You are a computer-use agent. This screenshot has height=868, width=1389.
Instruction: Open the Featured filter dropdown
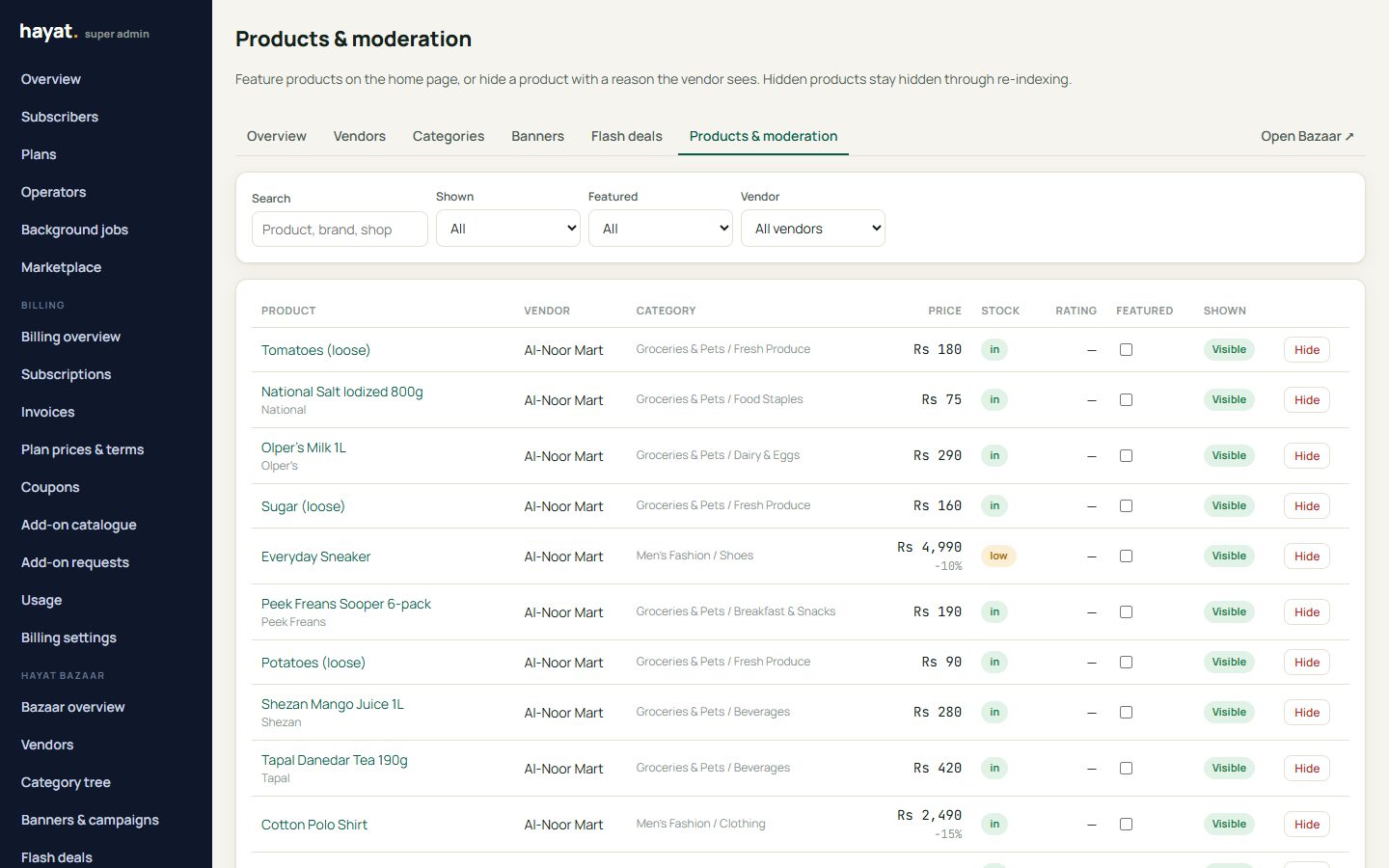click(661, 229)
